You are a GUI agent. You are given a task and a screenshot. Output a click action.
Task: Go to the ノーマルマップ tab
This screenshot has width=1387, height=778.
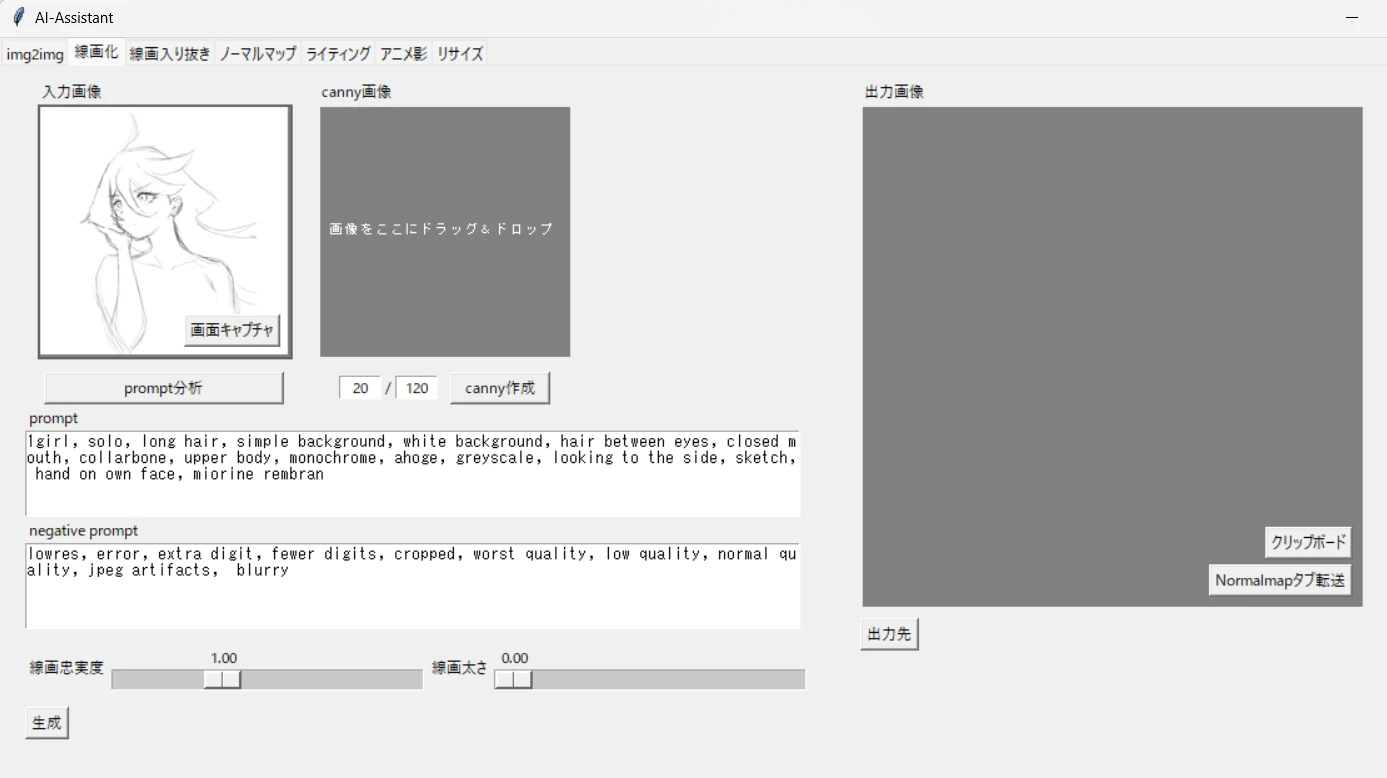(x=258, y=54)
